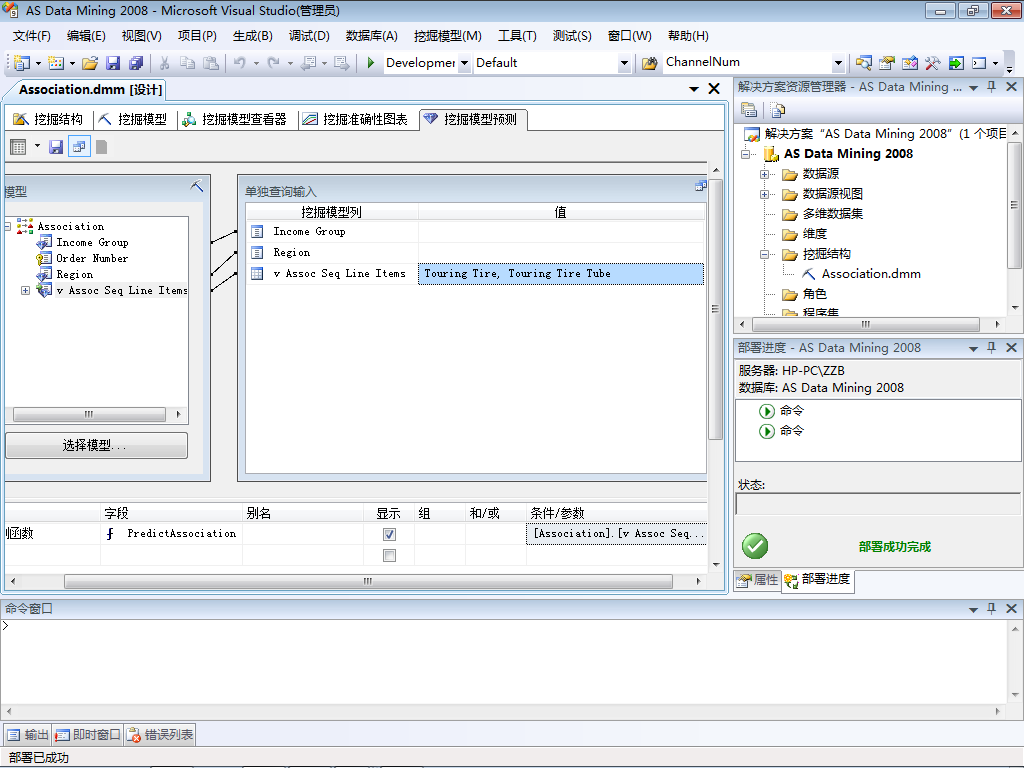The height and width of the screenshot is (768, 1024).
Task: Check the empty 显示 checkbox in second row
Action: 389,555
